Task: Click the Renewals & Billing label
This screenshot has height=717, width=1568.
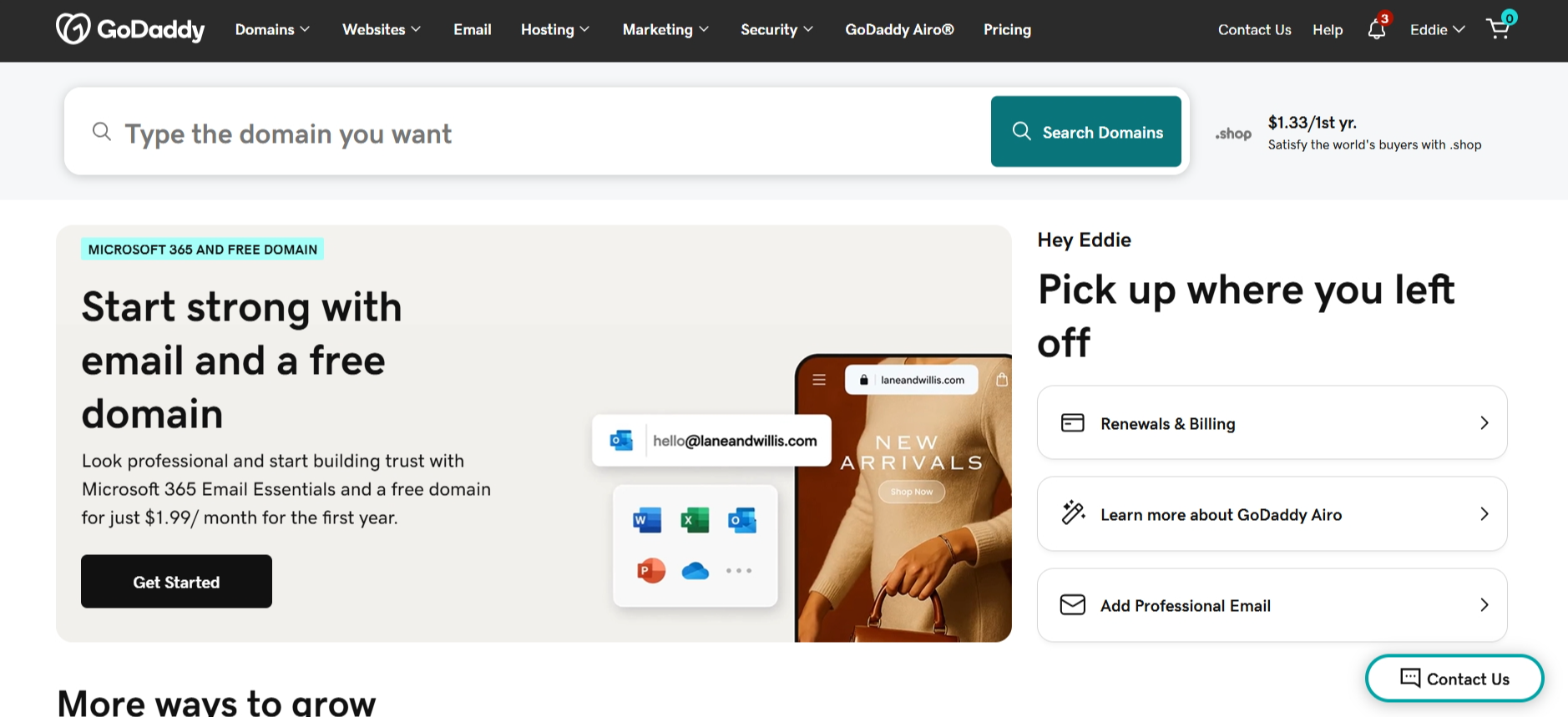Action: tap(1167, 423)
